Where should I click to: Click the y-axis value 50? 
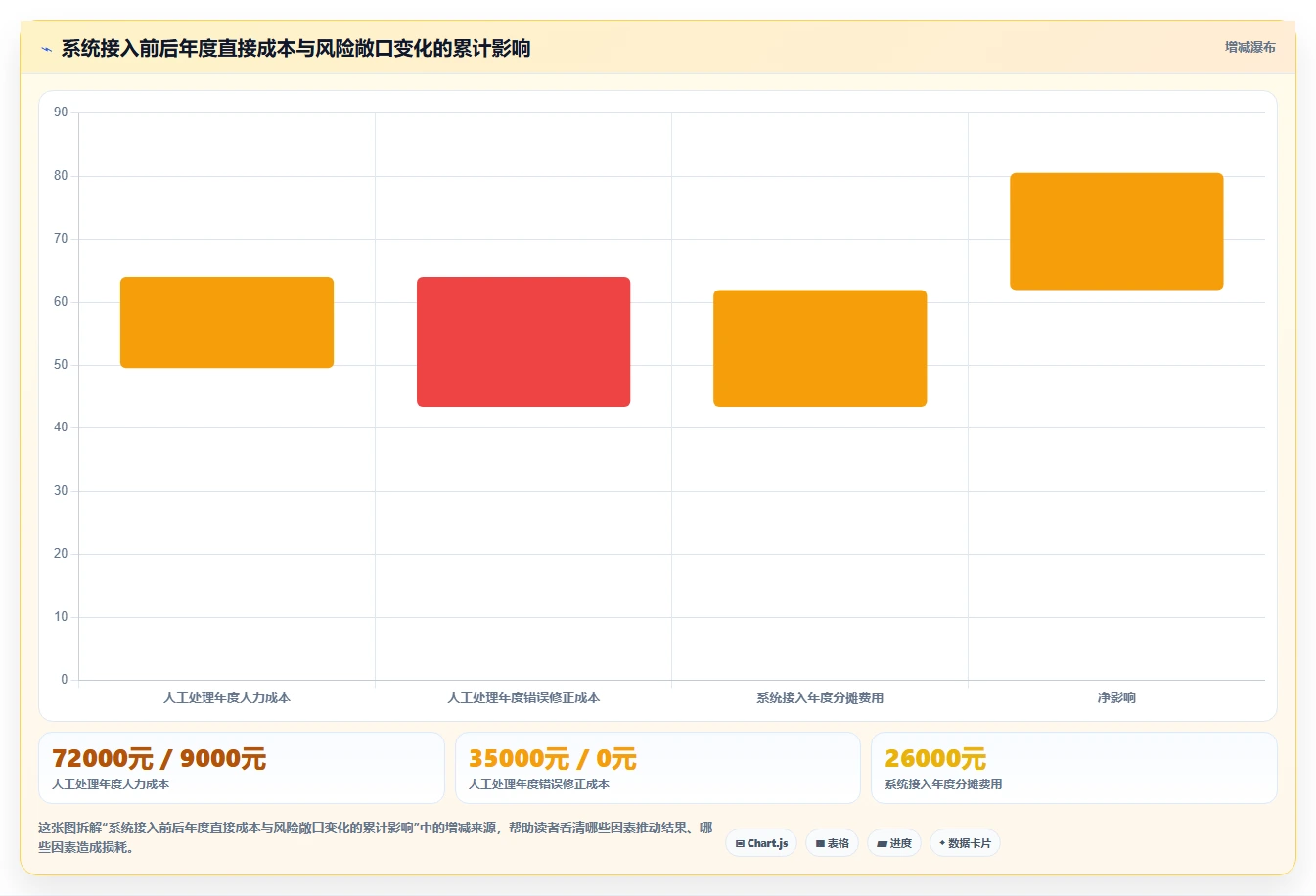[61, 365]
